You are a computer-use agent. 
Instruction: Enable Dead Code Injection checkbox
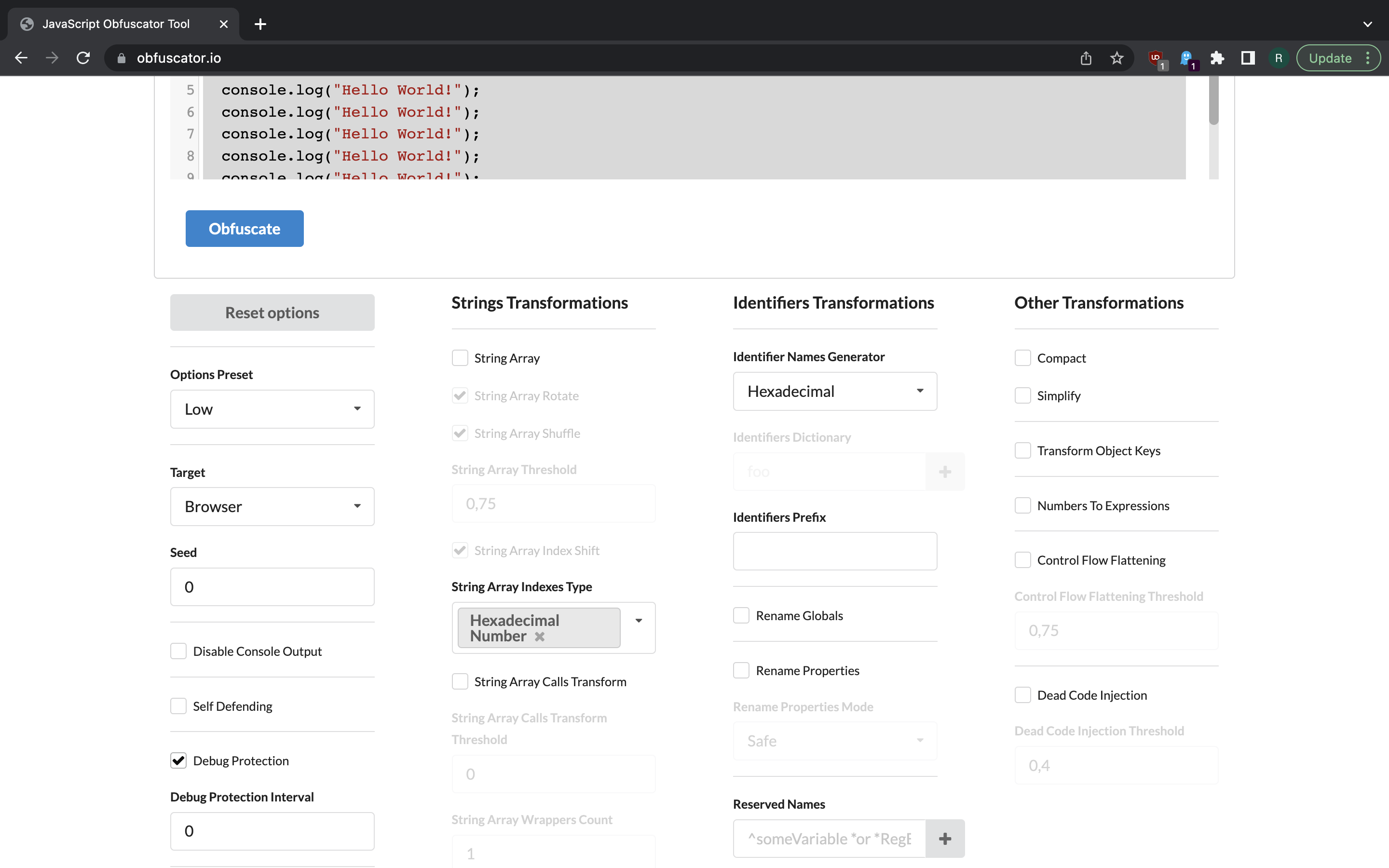pyautogui.click(x=1023, y=695)
